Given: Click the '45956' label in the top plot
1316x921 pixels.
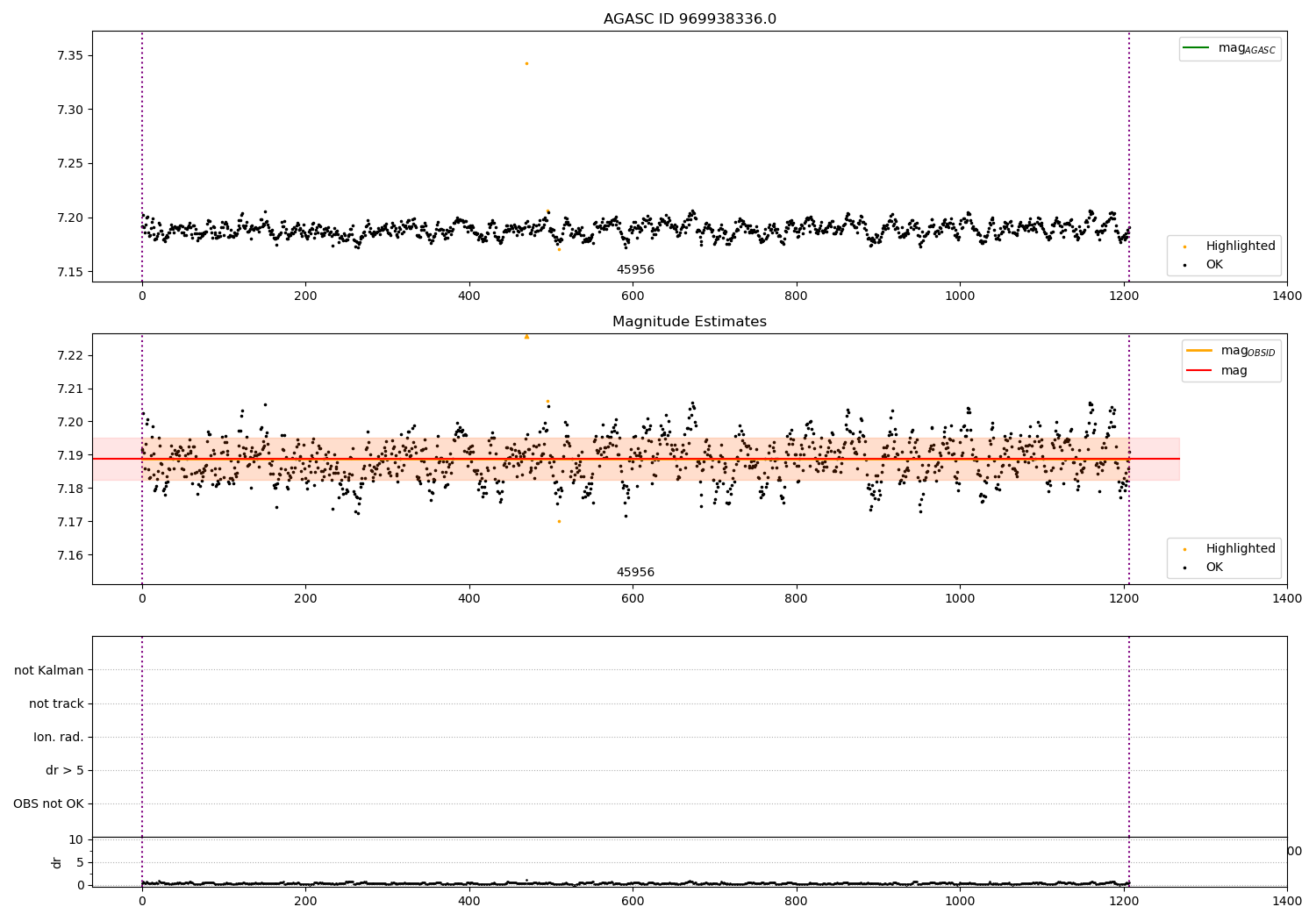Looking at the screenshot, I should coord(635,270).
